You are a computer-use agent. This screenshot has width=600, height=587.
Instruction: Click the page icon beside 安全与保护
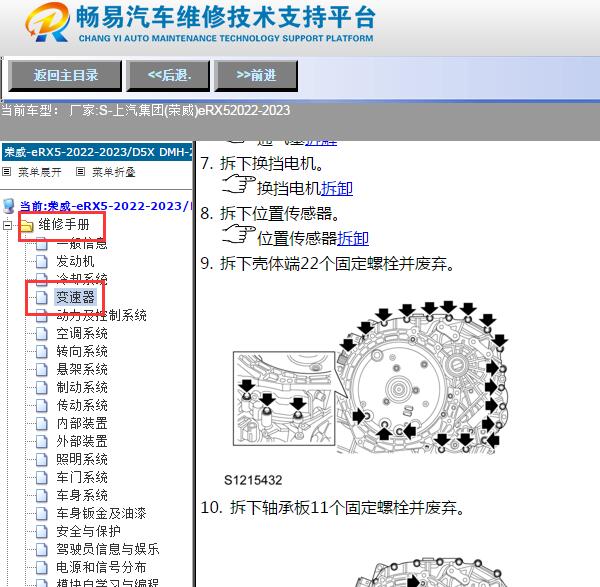[42, 532]
